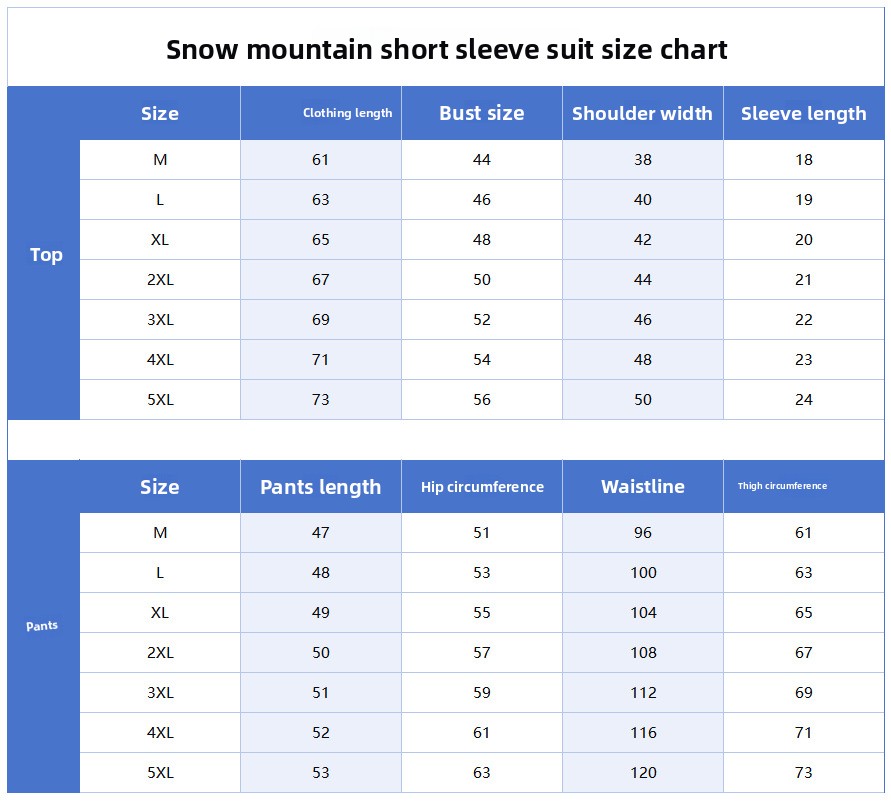Select the Pants length header
The height and width of the screenshot is (803, 891).
click(x=320, y=487)
